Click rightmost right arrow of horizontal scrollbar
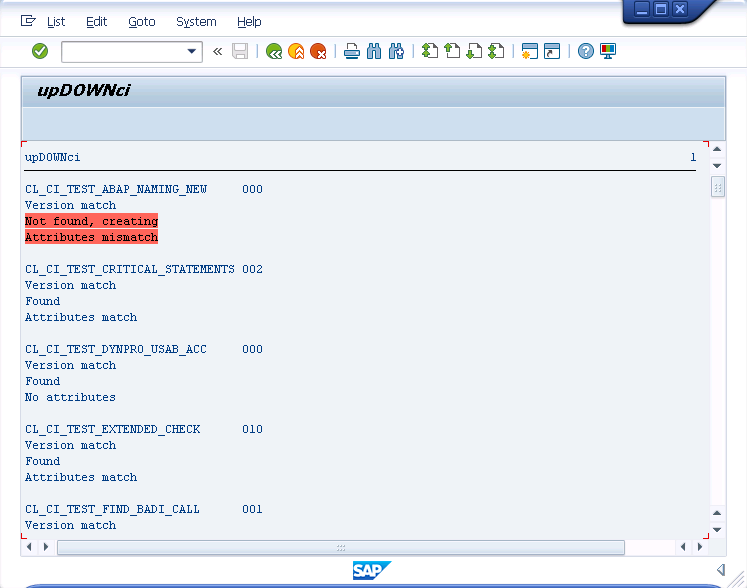 (x=700, y=547)
